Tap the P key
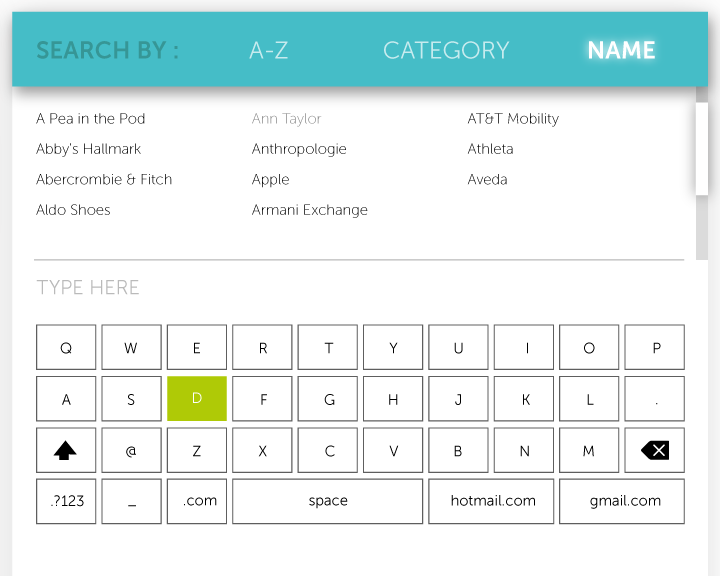The image size is (720, 576). pos(654,347)
